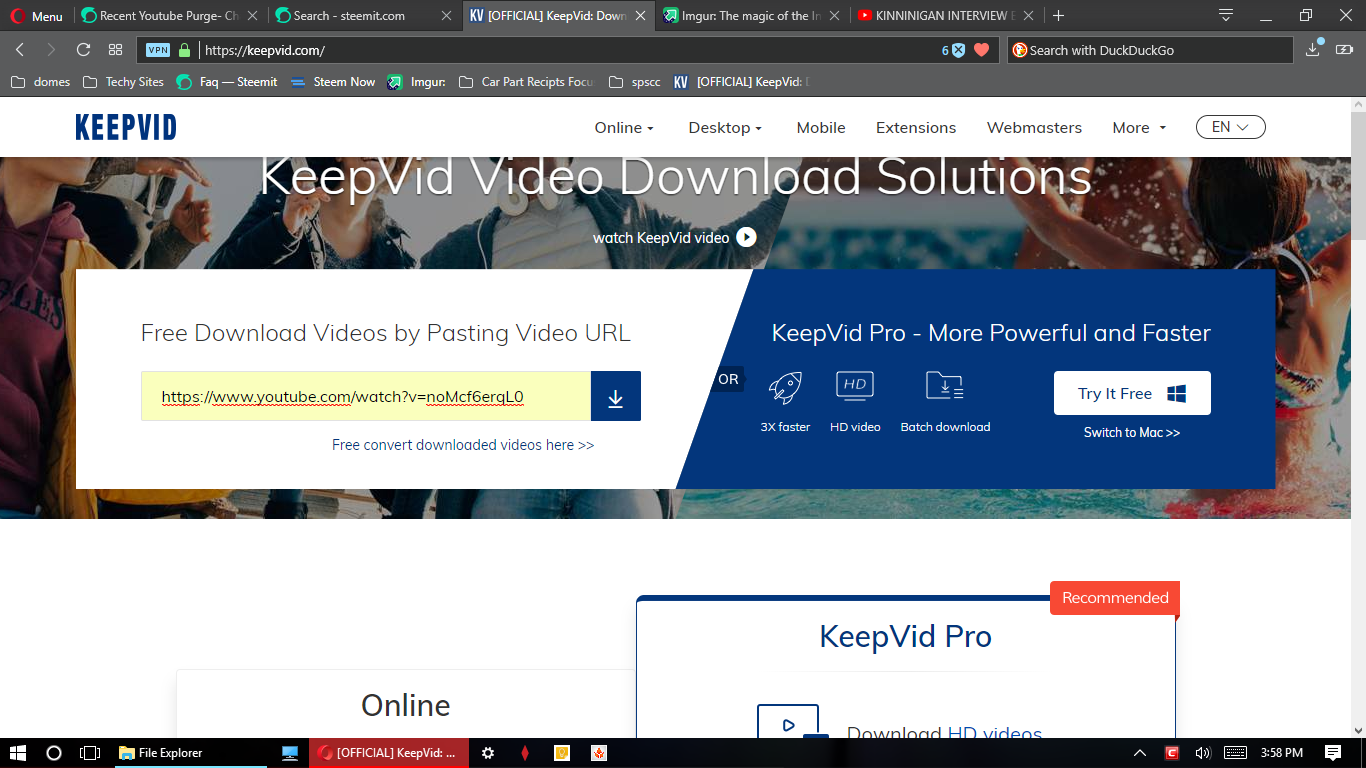Open a new browser tab
The height and width of the screenshot is (768, 1366).
[1059, 16]
